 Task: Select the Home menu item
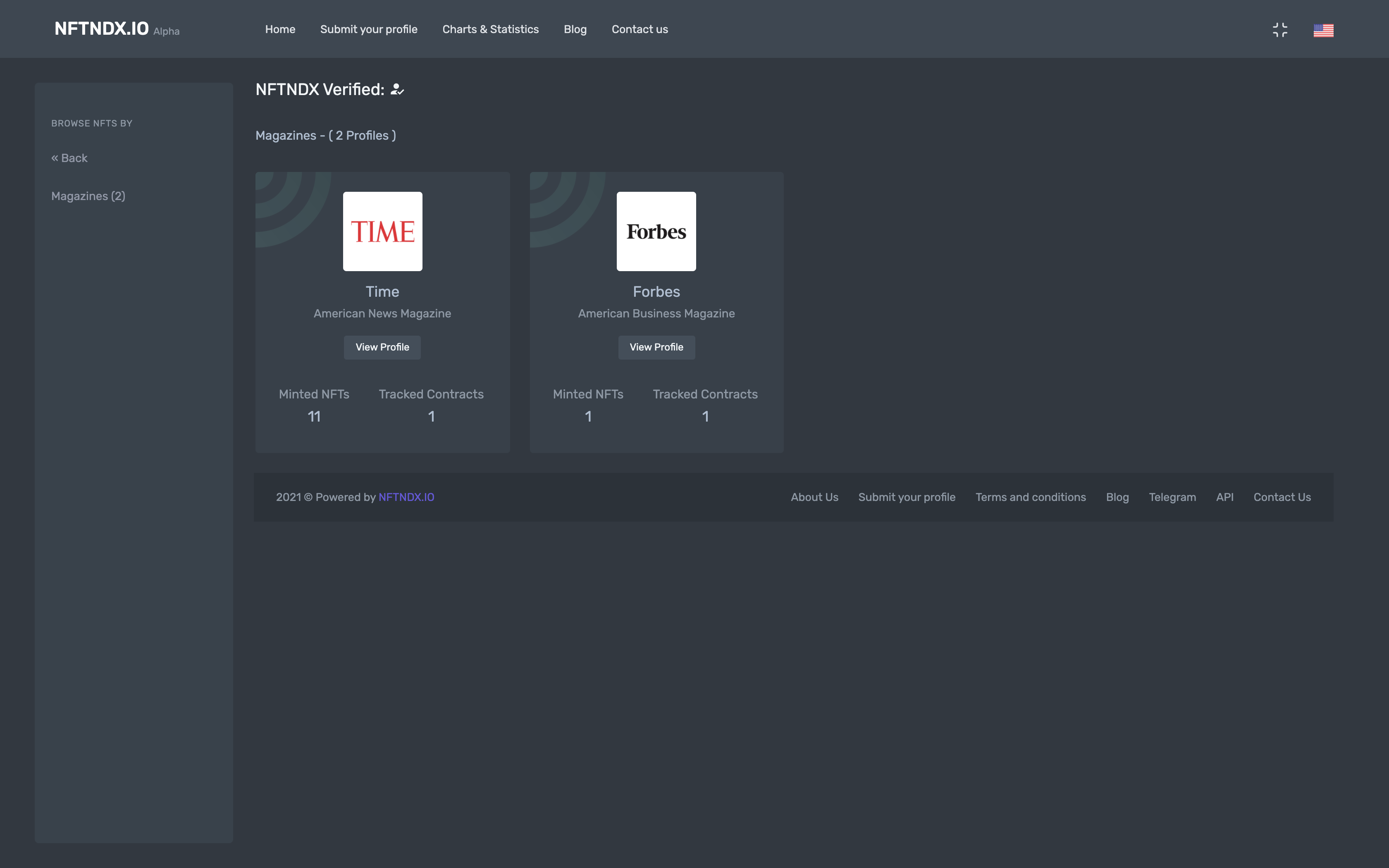point(280,29)
